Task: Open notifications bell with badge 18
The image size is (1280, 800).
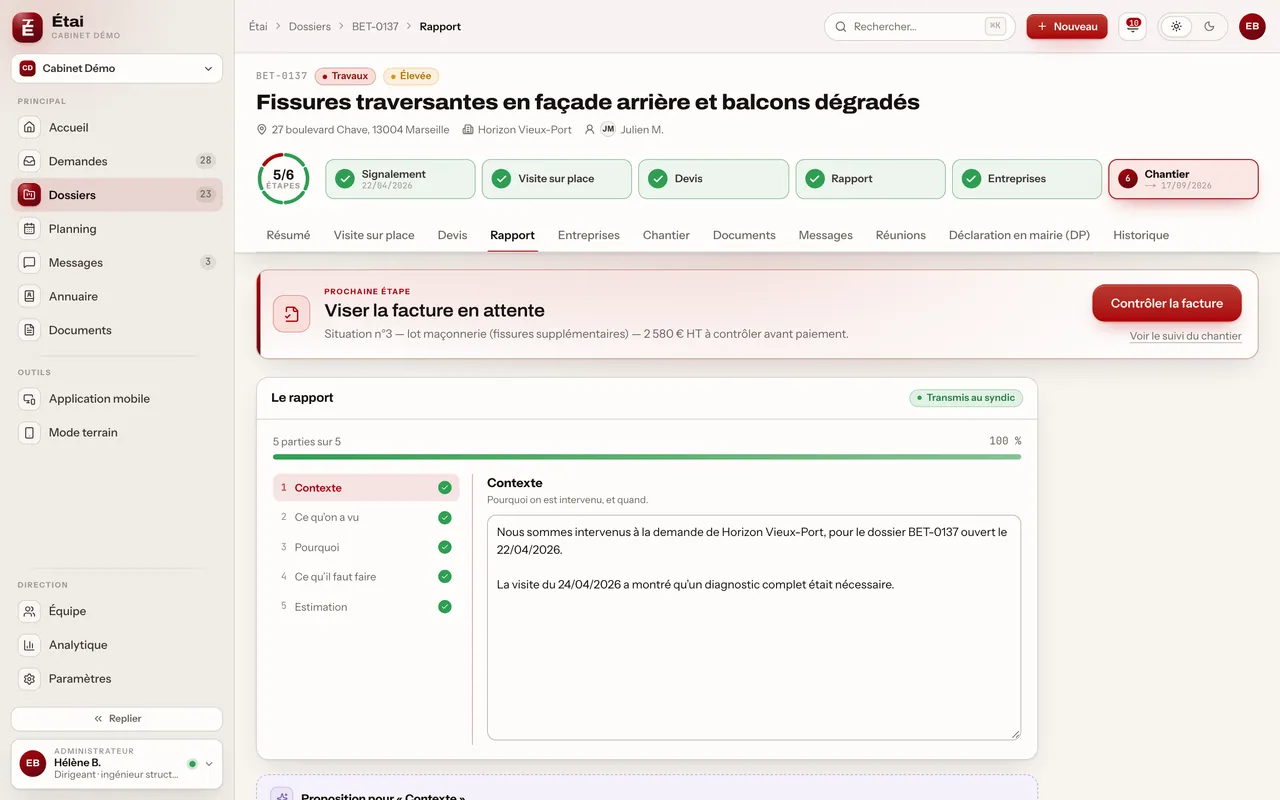Action: coord(1132,27)
